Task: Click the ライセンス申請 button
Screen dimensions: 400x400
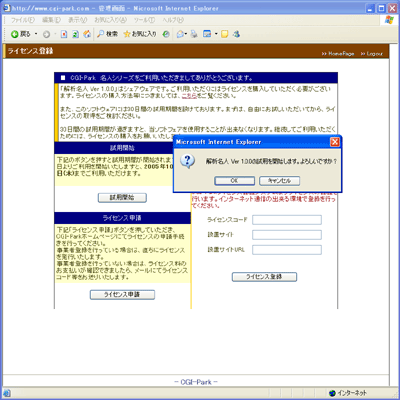Action: 122,295
